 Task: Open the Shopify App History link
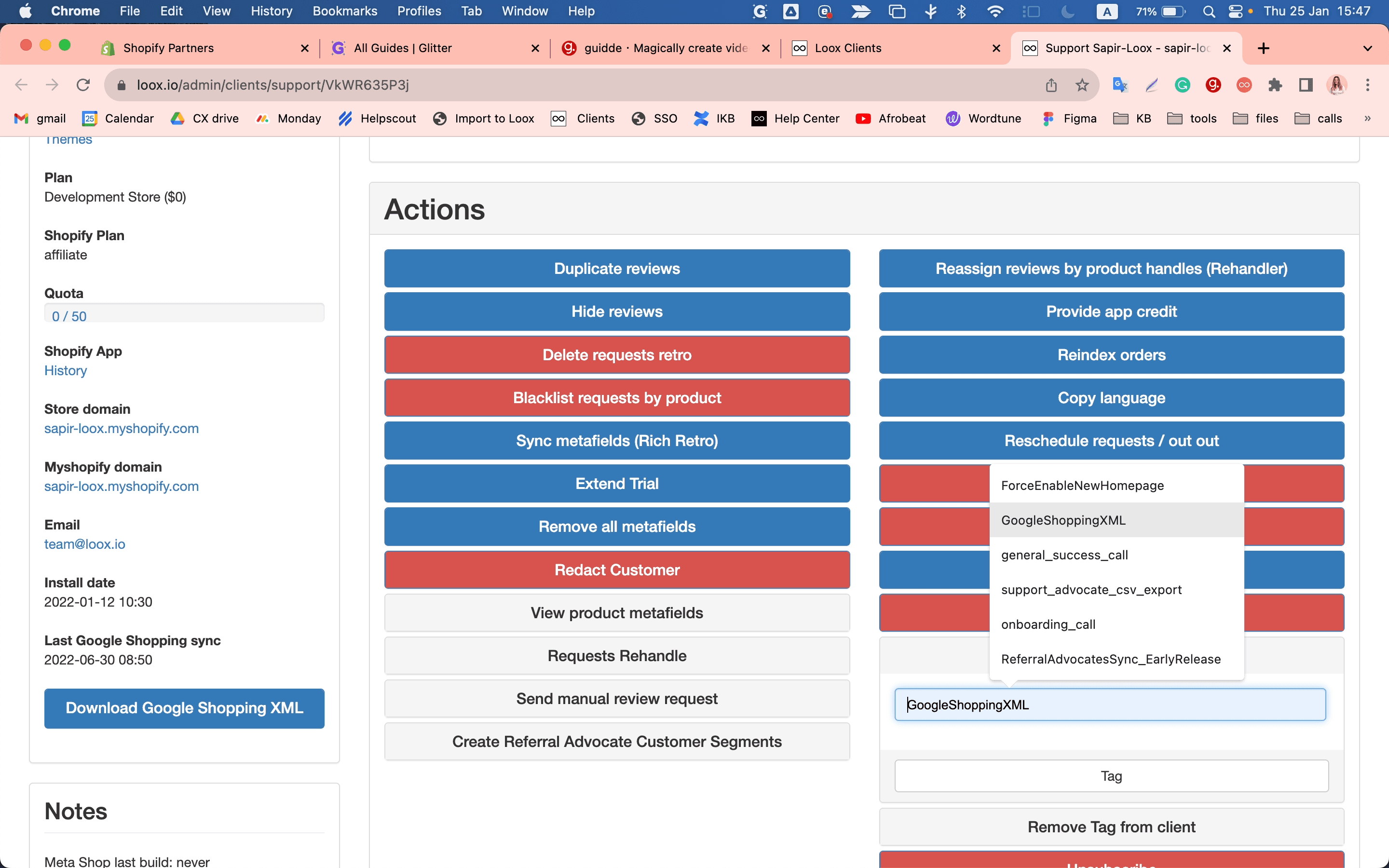pyautogui.click(x=66, y=370)
